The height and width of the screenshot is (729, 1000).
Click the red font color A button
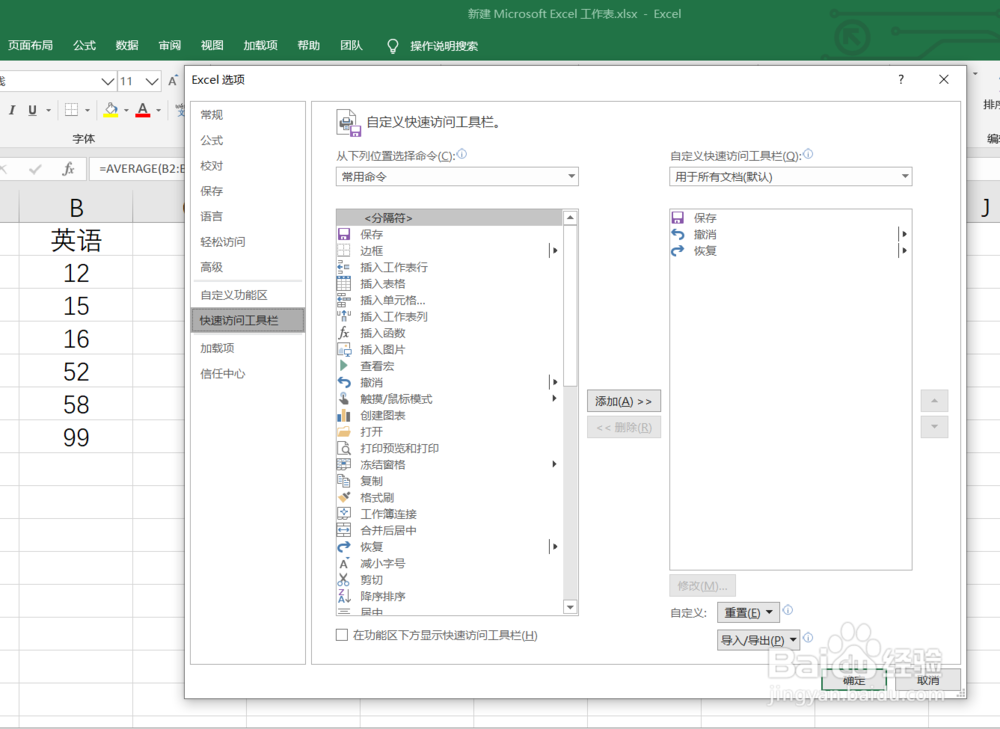pyautogui.click(x=143, y=110)
